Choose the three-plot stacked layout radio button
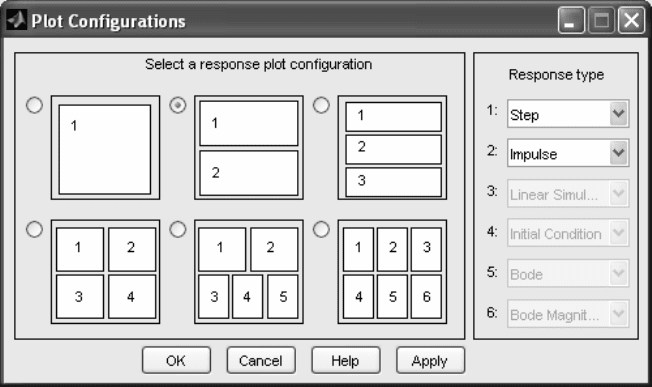652x387 pixels. (321, 105)
